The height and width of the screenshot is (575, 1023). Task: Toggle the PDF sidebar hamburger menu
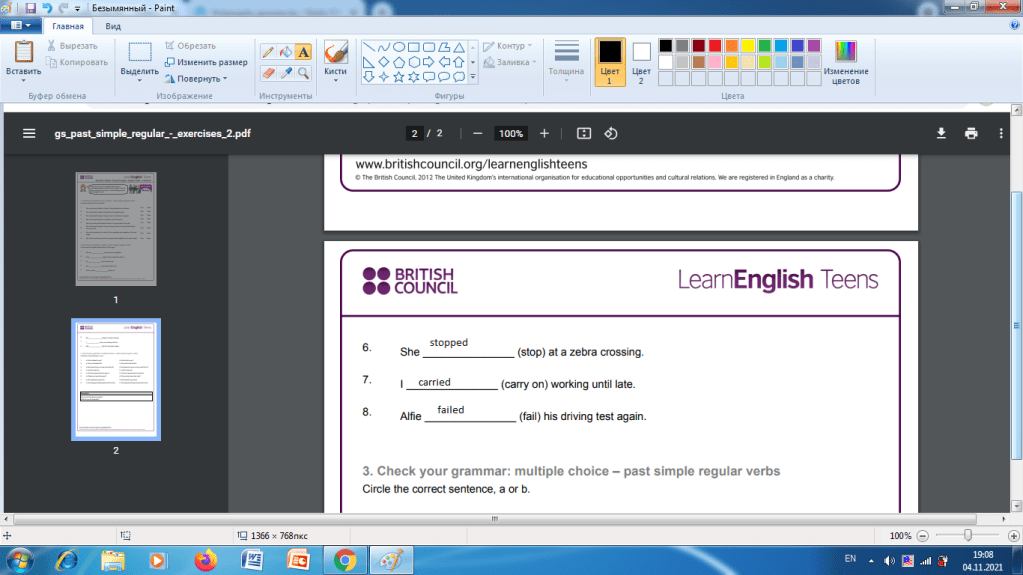click(29, 133)
